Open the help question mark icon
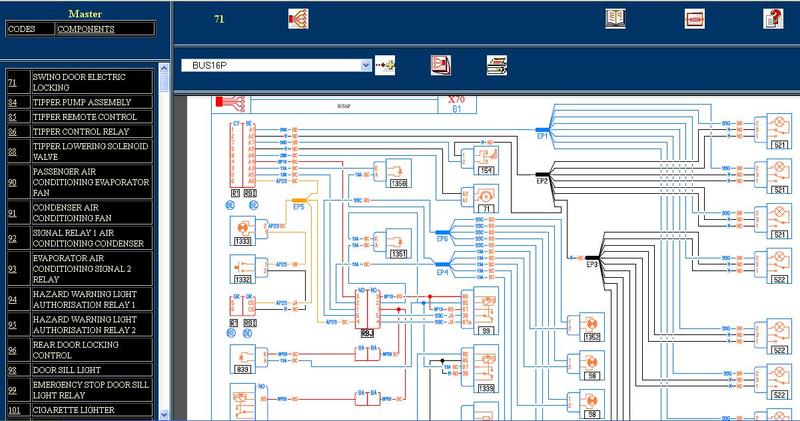 (773, 19)
